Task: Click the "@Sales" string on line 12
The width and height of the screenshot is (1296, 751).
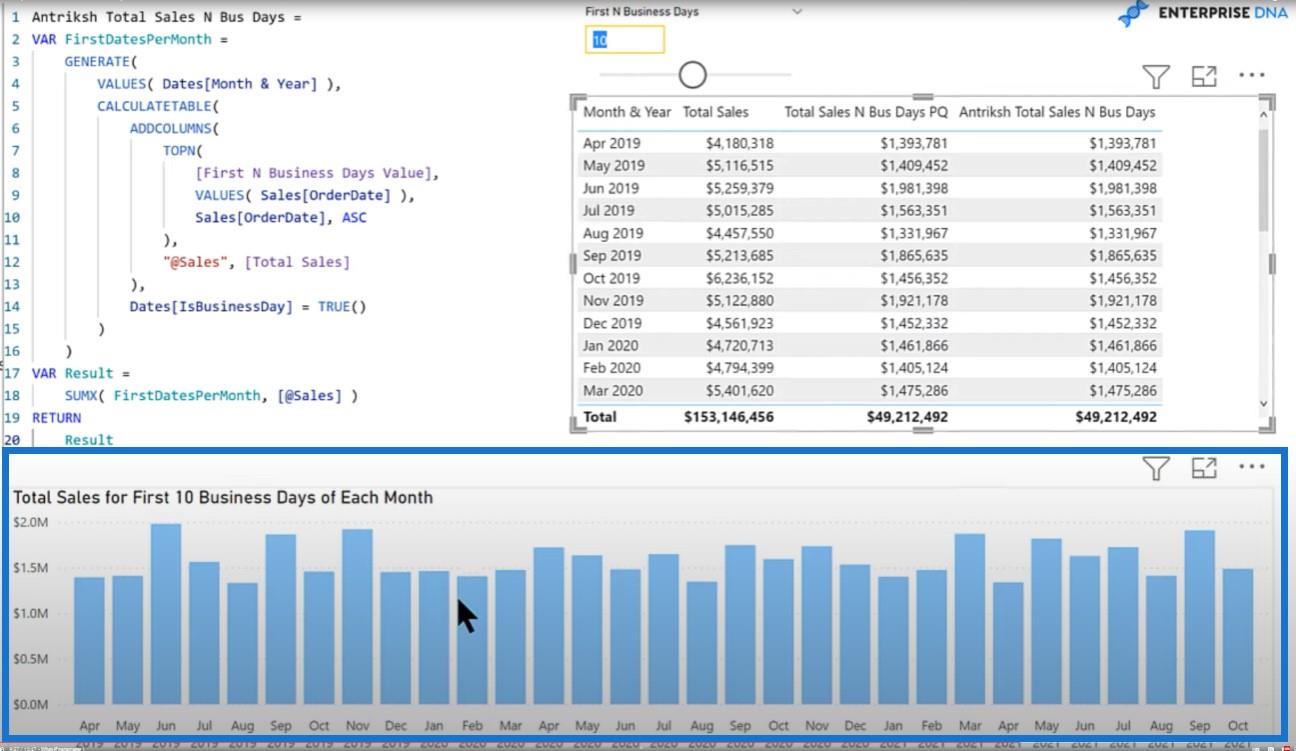Action: 199,262
